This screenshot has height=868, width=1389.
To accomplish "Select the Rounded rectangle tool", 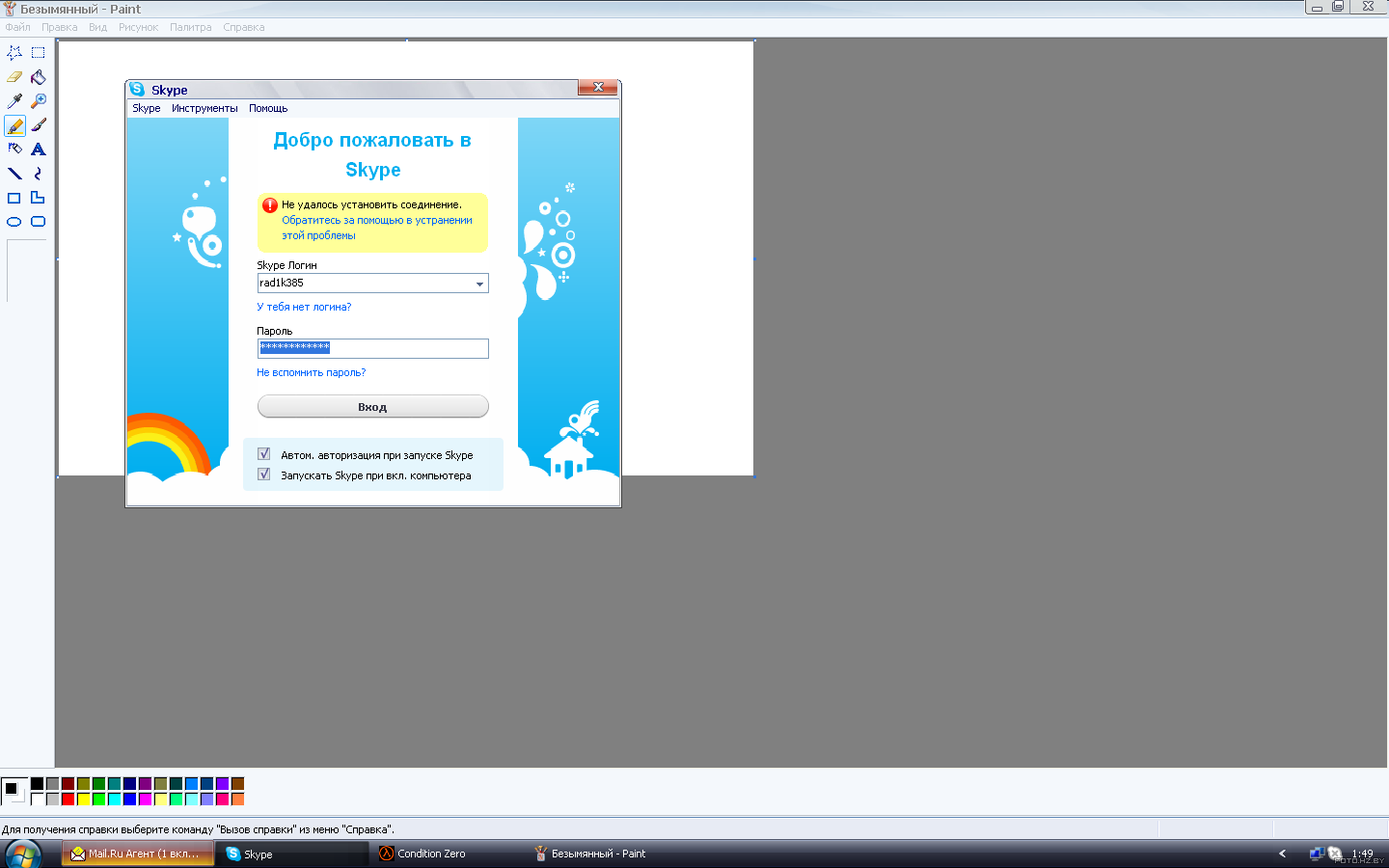I will tap(39, 222).
